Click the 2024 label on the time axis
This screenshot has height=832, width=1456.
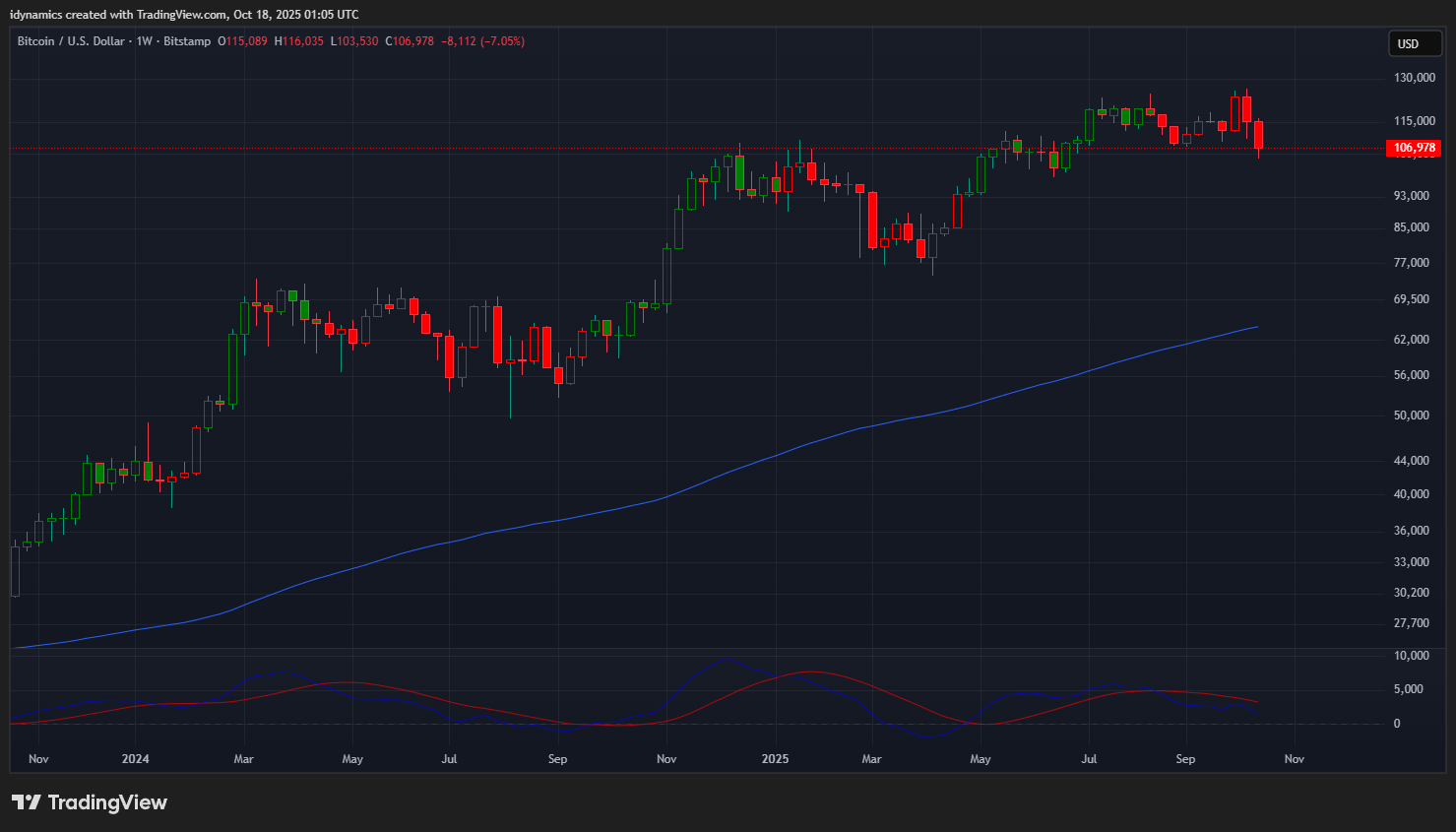click(135, 759)
